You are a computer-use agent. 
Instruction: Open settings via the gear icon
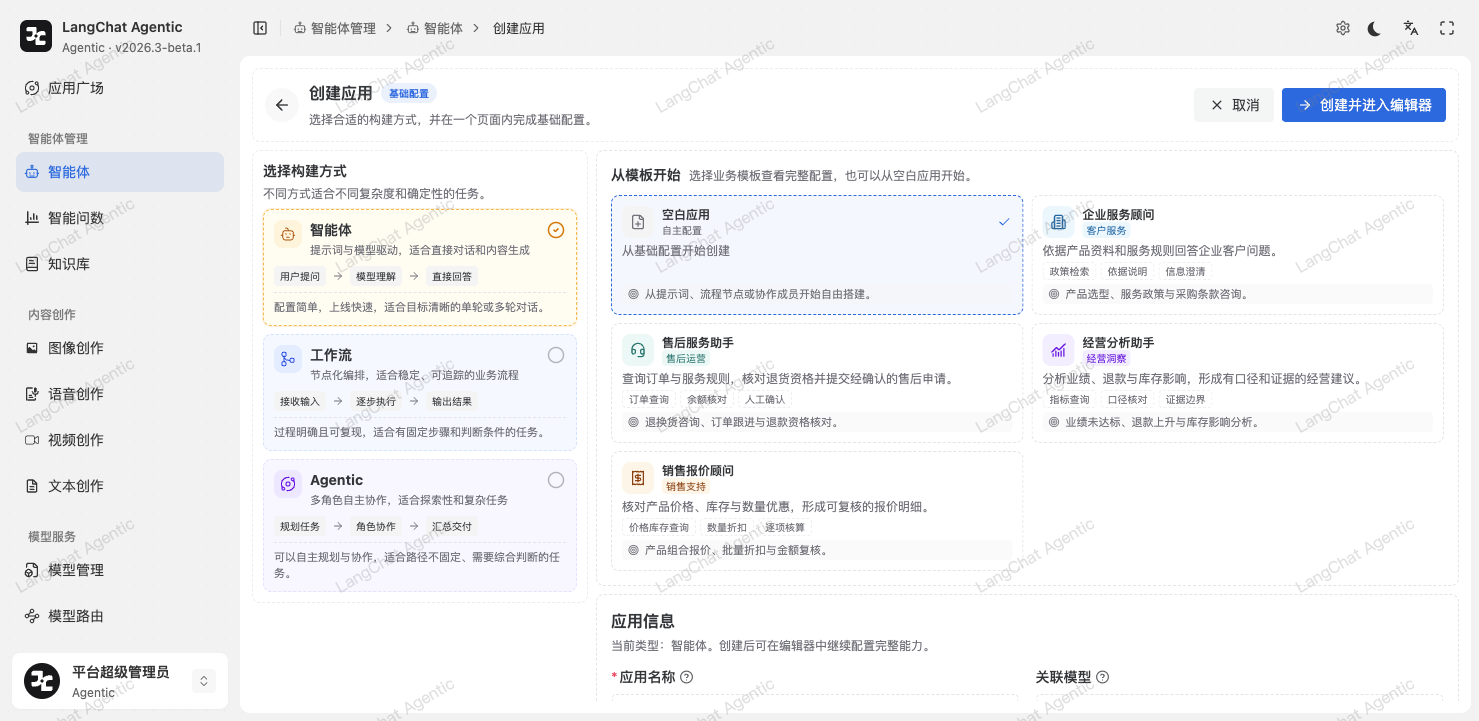coord(1343,28)
